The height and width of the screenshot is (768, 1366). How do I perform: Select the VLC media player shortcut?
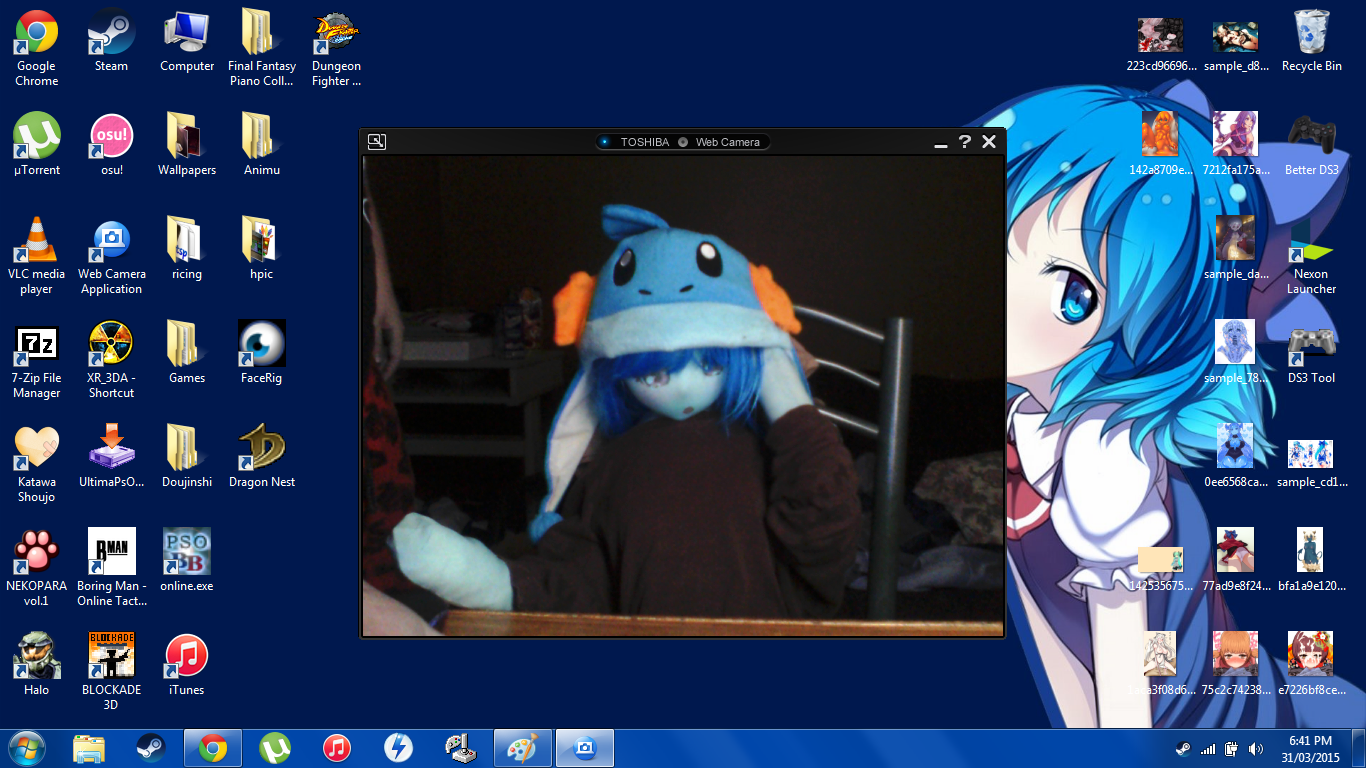pyautogui.click(x=37, y=256)
